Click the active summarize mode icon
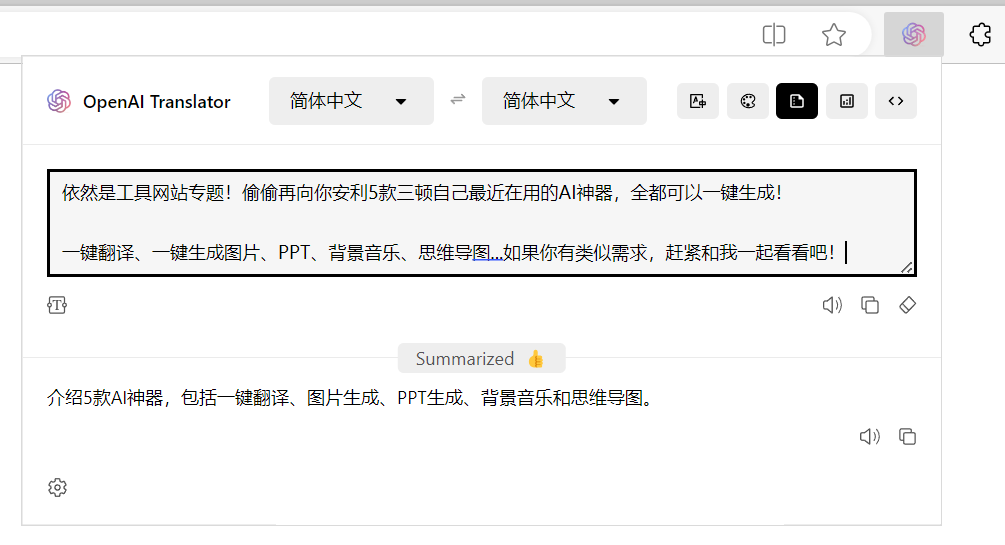 [797, 101]
